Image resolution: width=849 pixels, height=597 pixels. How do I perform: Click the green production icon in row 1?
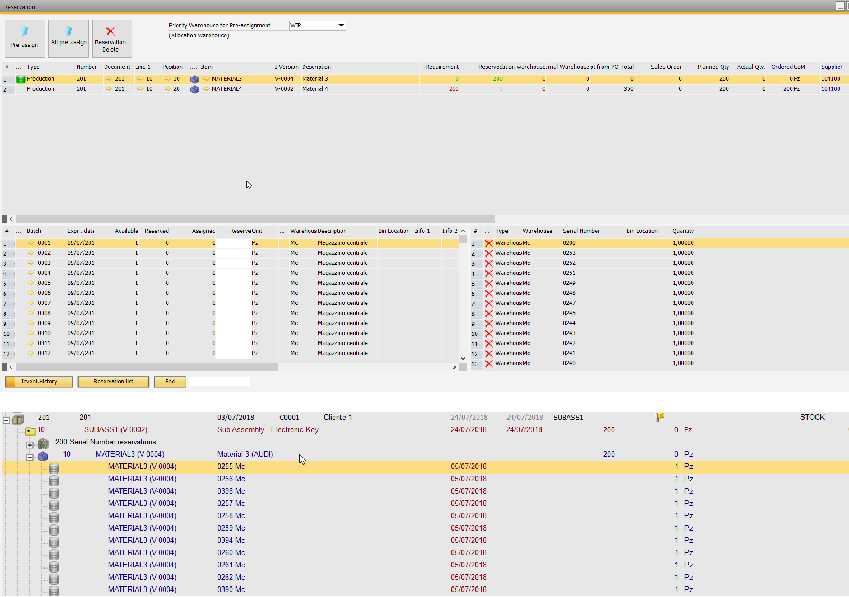21,80
